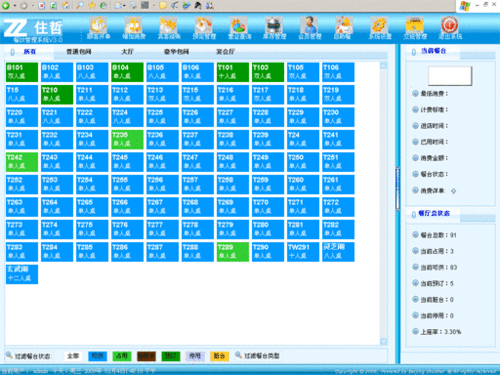Select table B101
Screen dimensions: 500x375
[22, 72]
